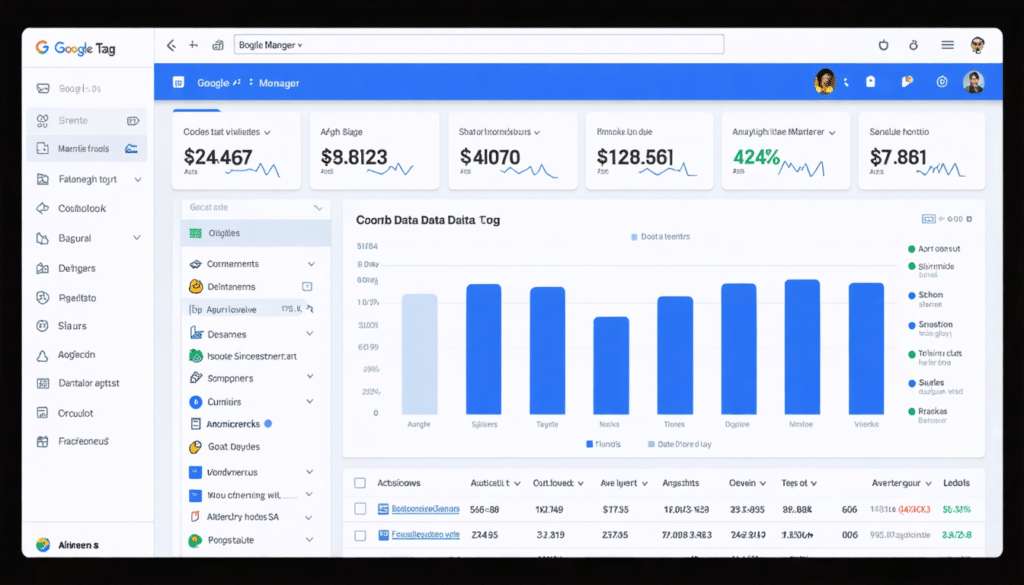Screen dimensions: 1024x585
Task: Expand the Cormaments list item
Action: click(312, 264)
